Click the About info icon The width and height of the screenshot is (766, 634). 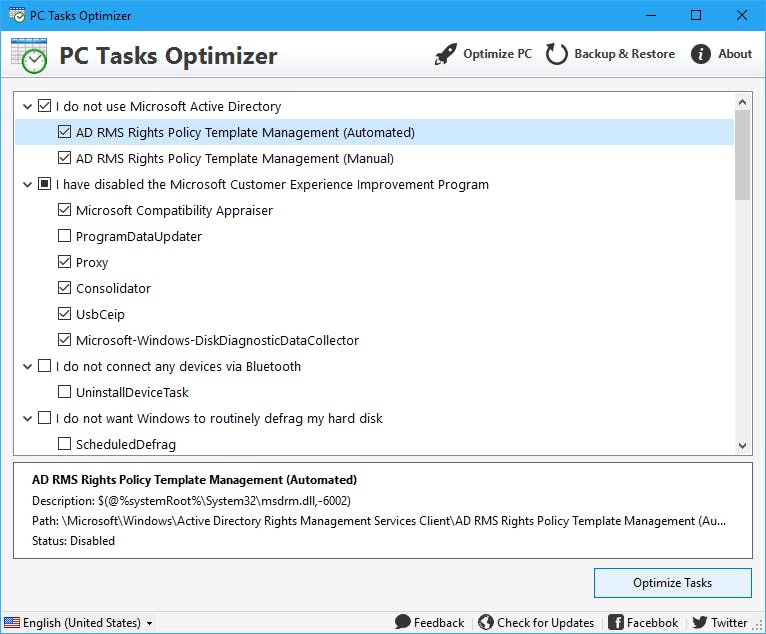point(701,54)
